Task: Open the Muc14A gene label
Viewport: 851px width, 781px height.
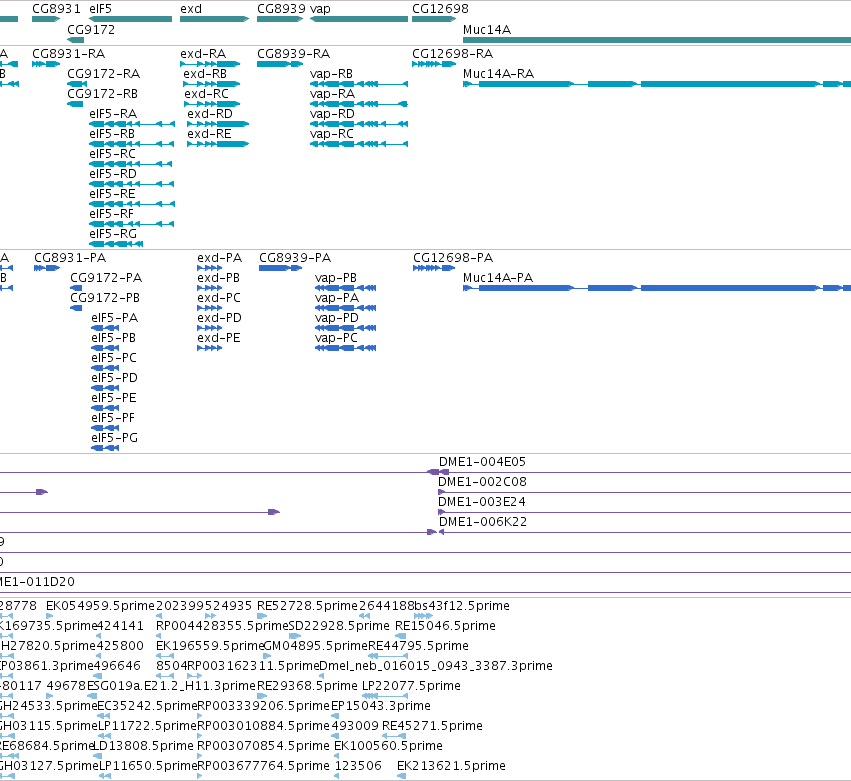Action: pos(487,29)
